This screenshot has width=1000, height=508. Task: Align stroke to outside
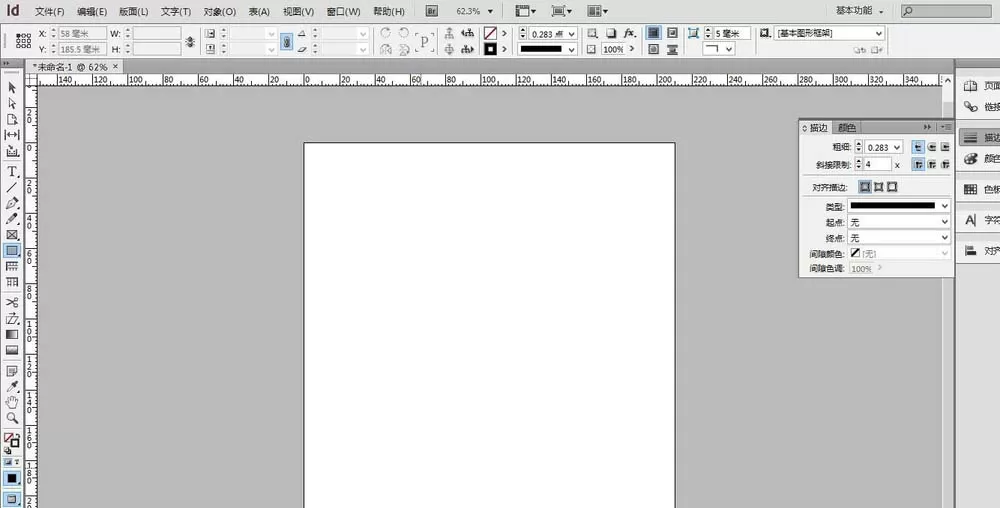coord(892,187)
